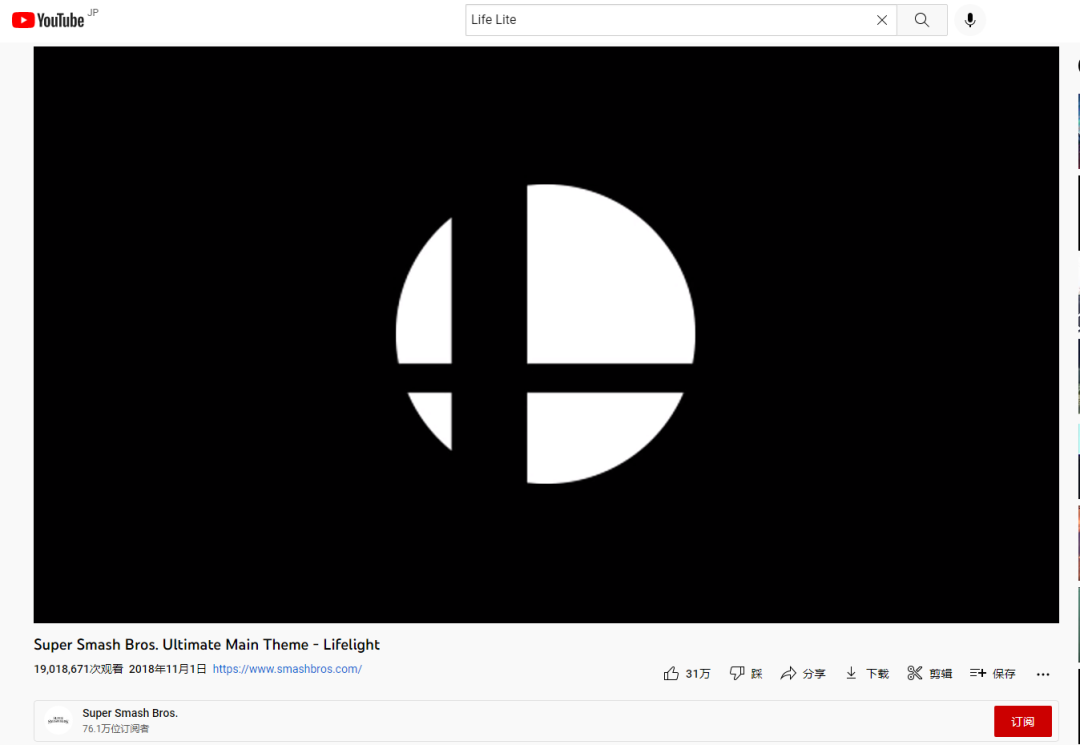Open the YouTube home logo
The height and width of the screenshot is (745, 1080).
pyautogui.click(x=48, y=20)
